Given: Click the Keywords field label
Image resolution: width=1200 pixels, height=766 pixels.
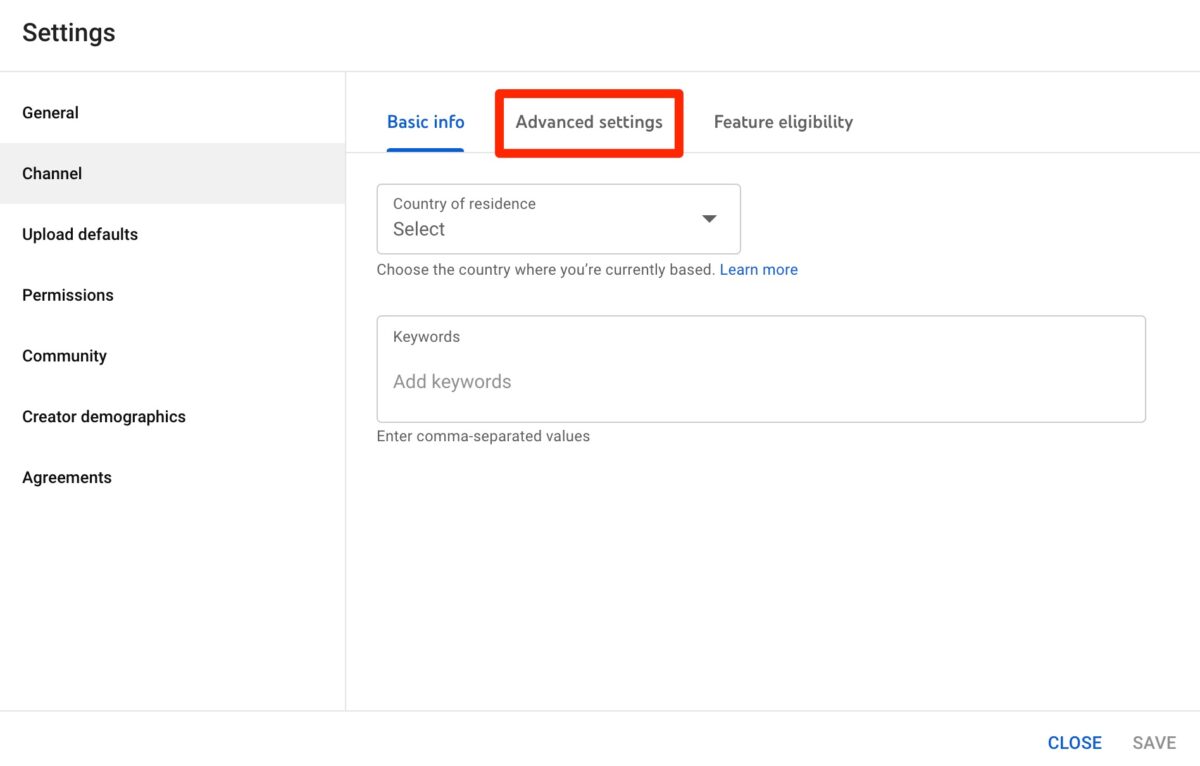Looking at the screenshot, I should coord(426,337).
